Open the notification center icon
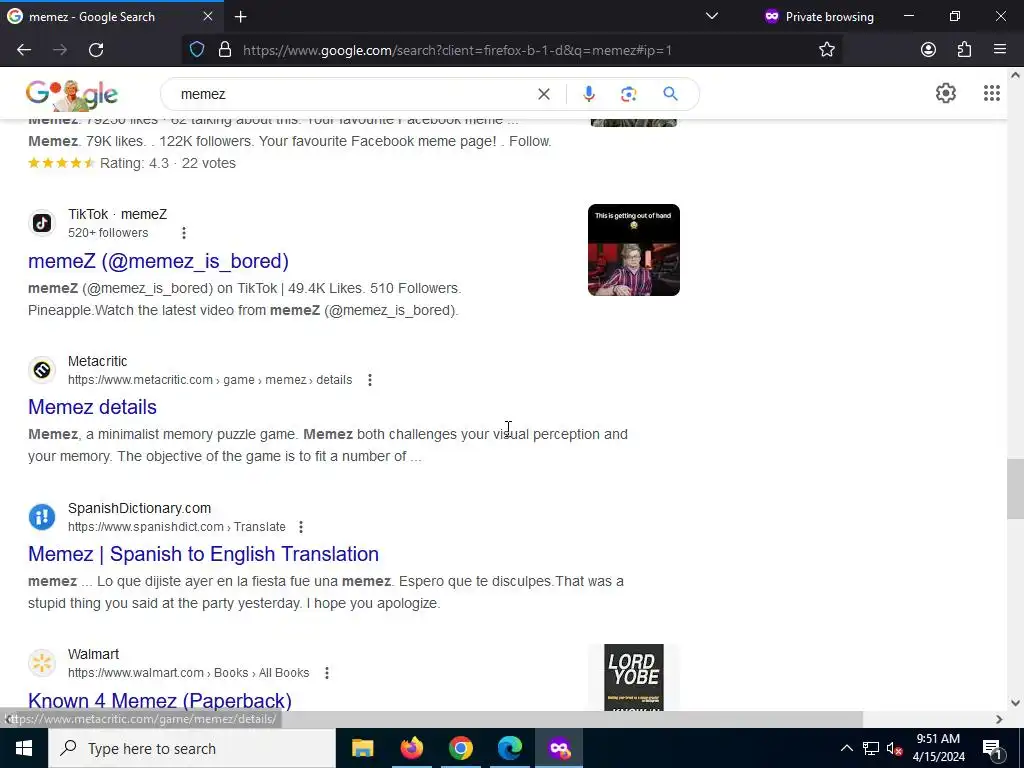Screen dimensions: 1024x768 point(991,748)
